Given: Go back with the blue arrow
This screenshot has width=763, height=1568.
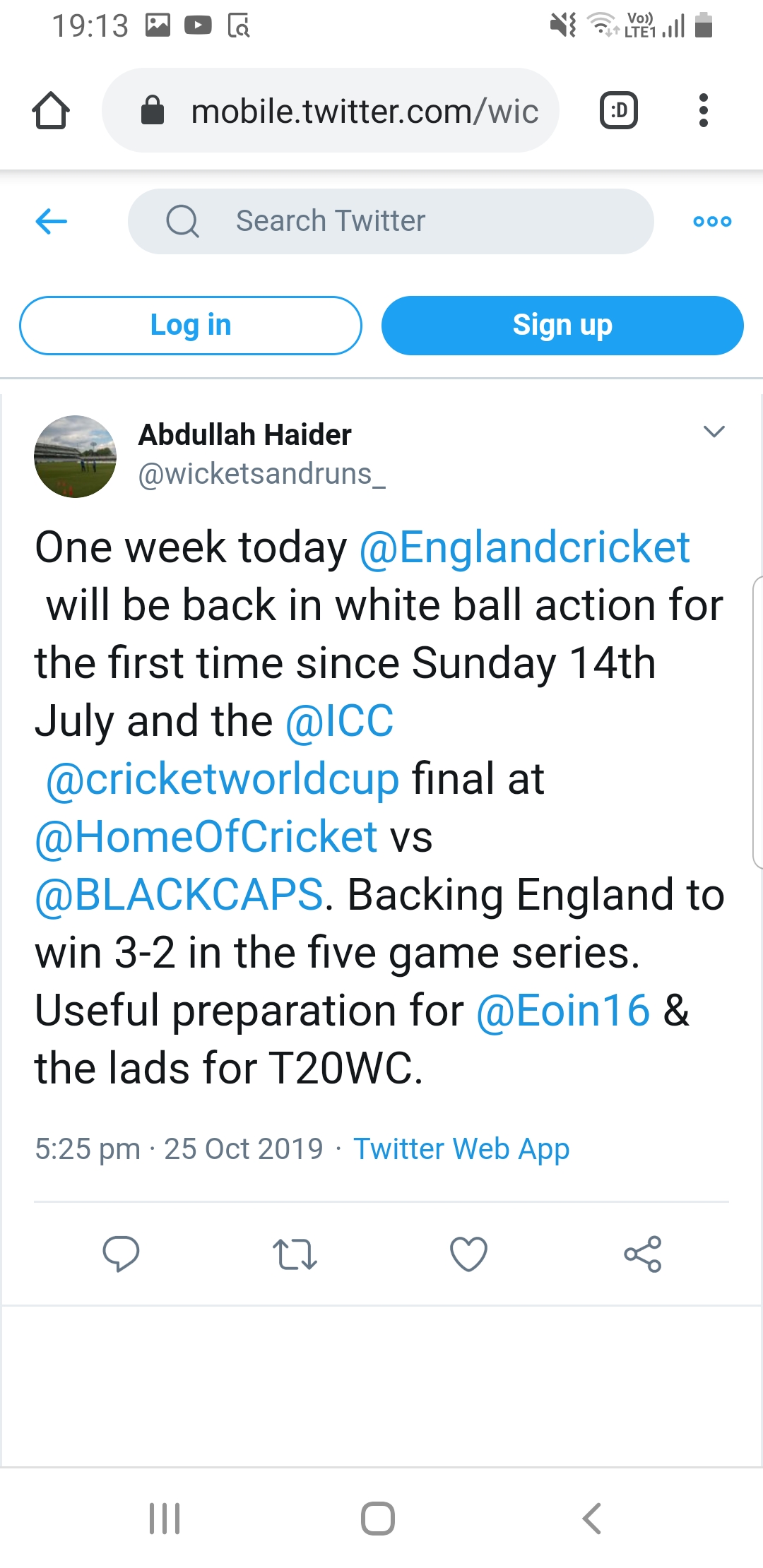Looking at the screenshot, I should (52, 221).
